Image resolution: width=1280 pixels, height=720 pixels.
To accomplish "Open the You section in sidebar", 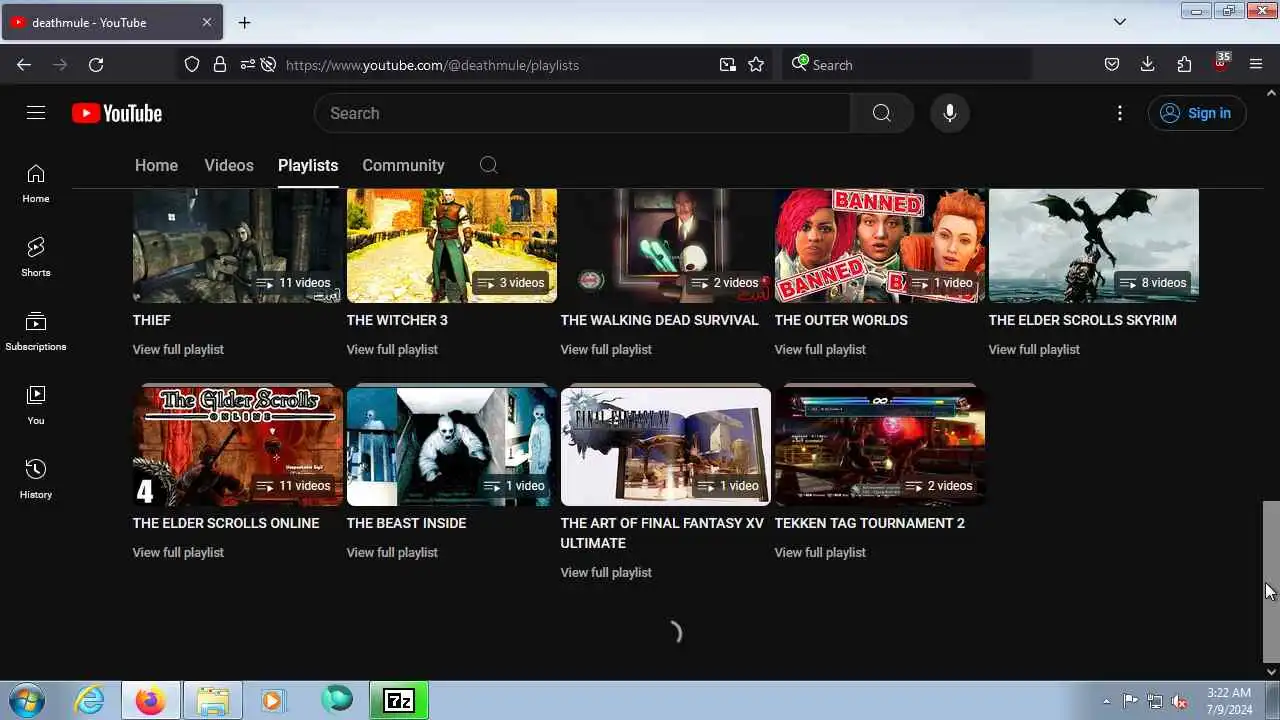I will tap(36, 405).
